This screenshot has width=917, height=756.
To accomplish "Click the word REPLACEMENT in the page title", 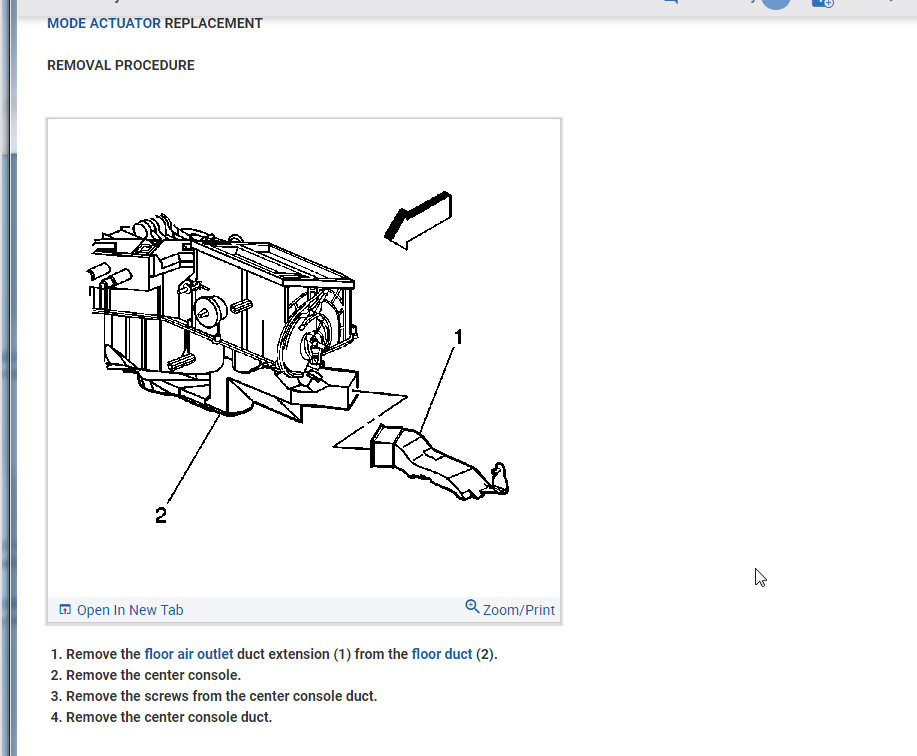I will [x=213, y=23].
